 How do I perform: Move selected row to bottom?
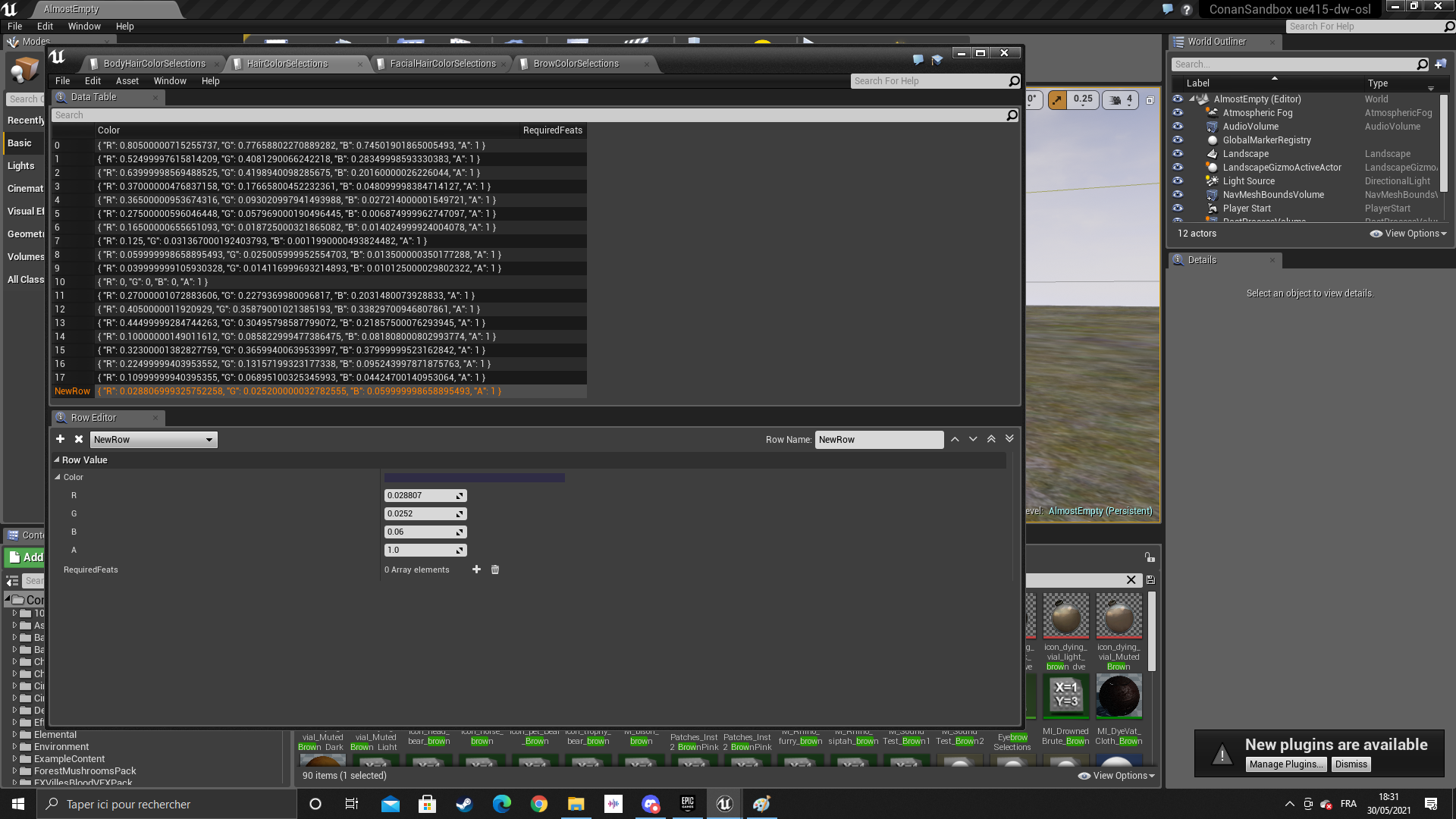[x=1009, y=439]
